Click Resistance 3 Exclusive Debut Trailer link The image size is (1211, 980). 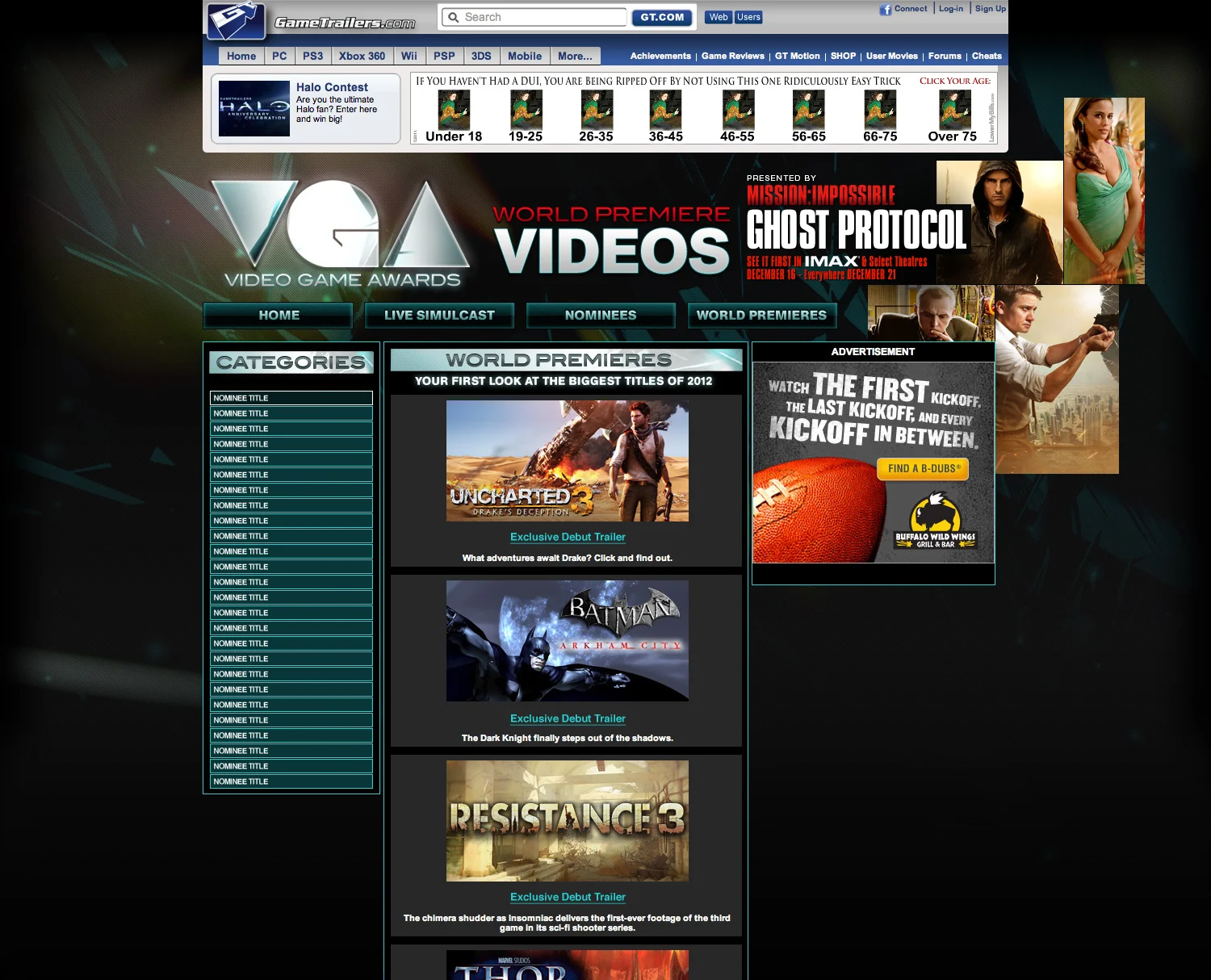click(568, 897)
